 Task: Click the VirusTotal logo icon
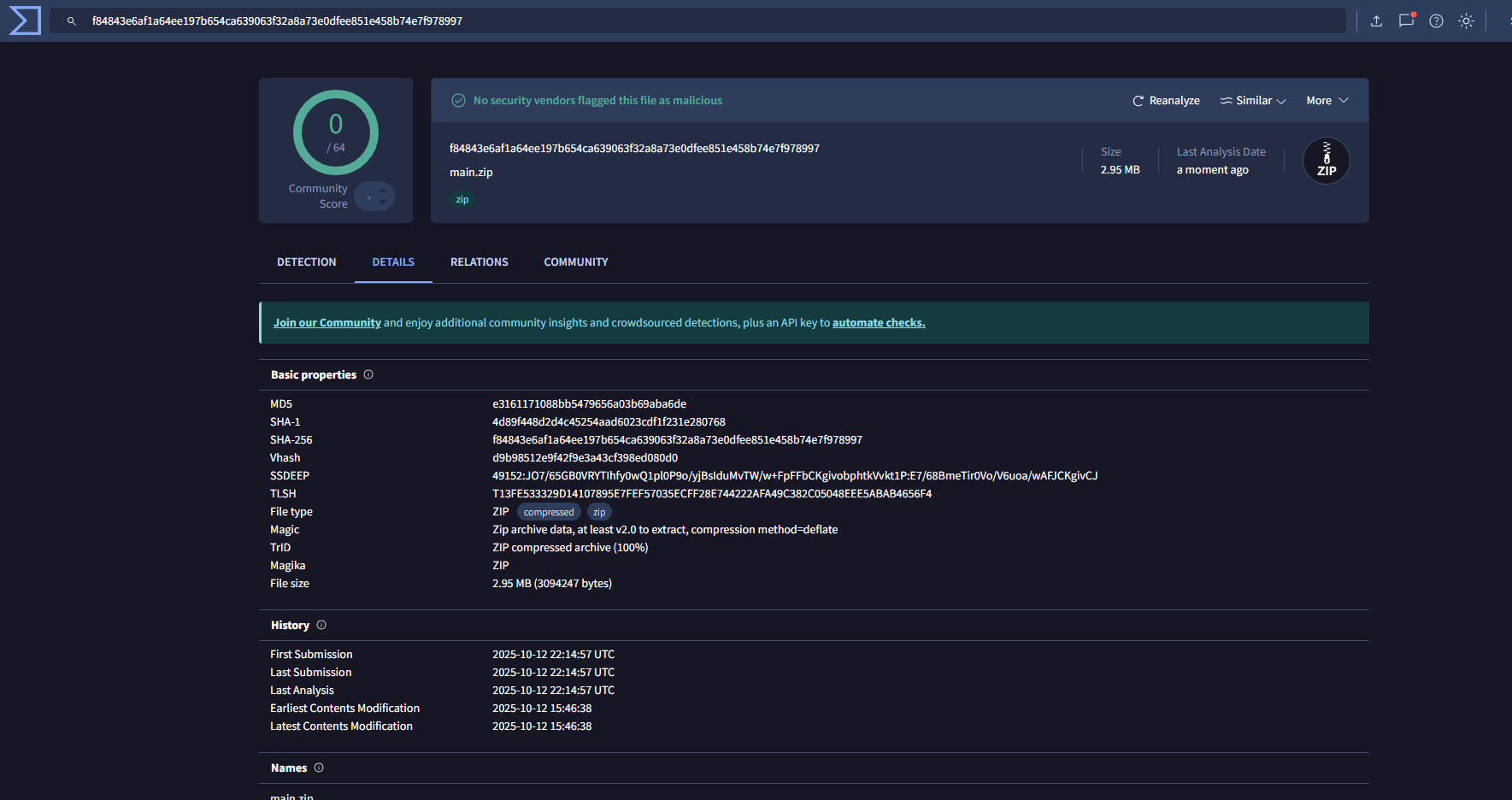(x=25, y=21)
